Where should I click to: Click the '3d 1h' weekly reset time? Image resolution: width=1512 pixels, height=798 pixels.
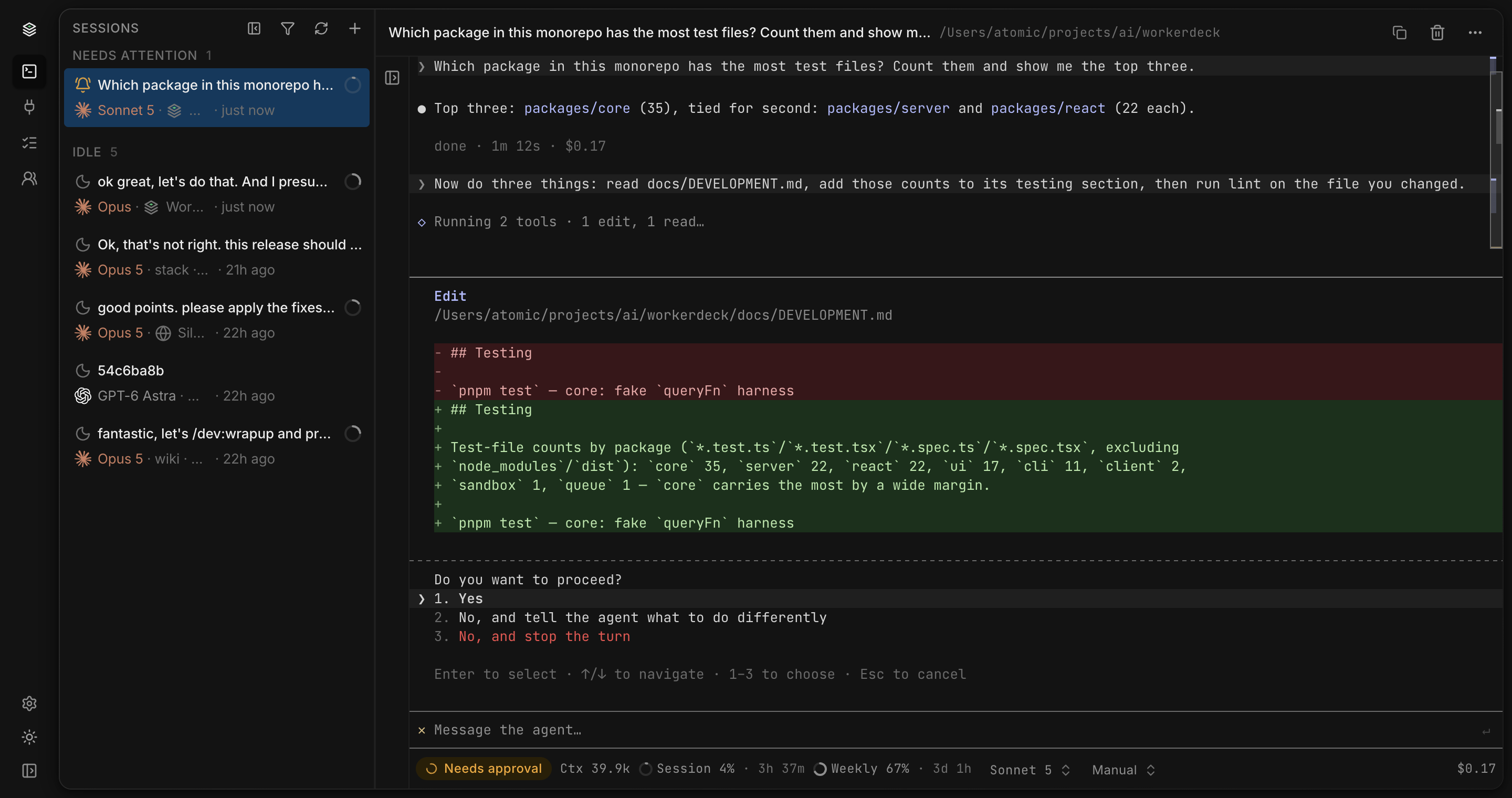tap(952, 769)
